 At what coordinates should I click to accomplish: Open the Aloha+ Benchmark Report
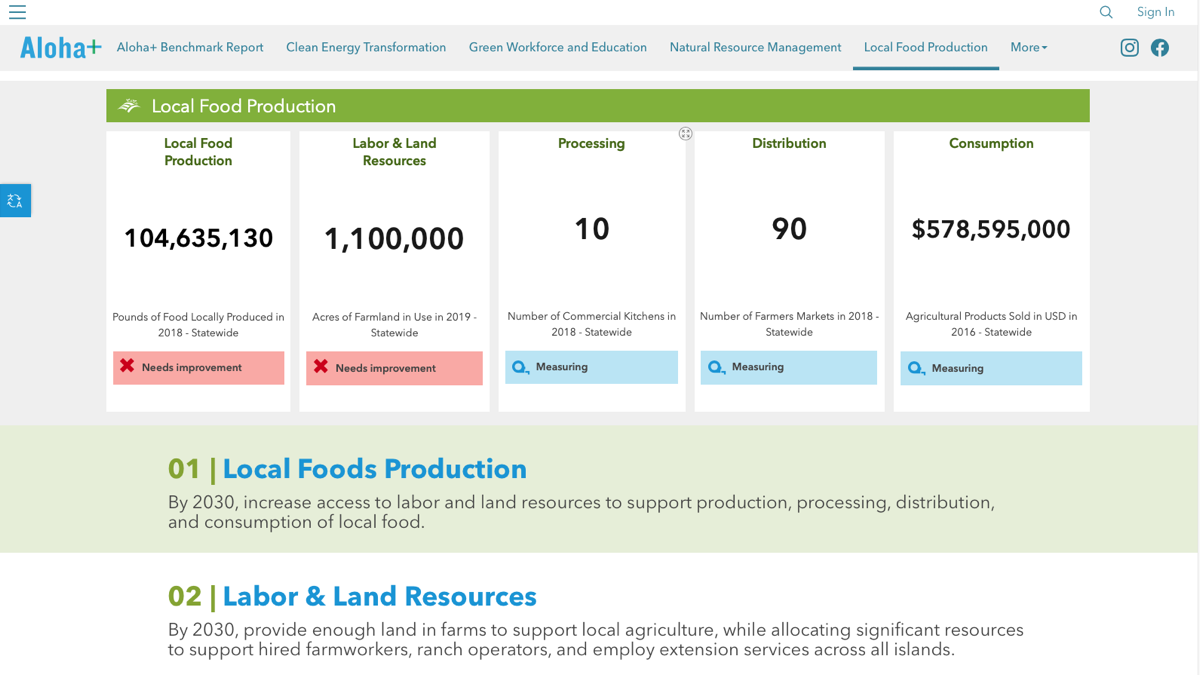pyautogui.click(x=190, y=47)
